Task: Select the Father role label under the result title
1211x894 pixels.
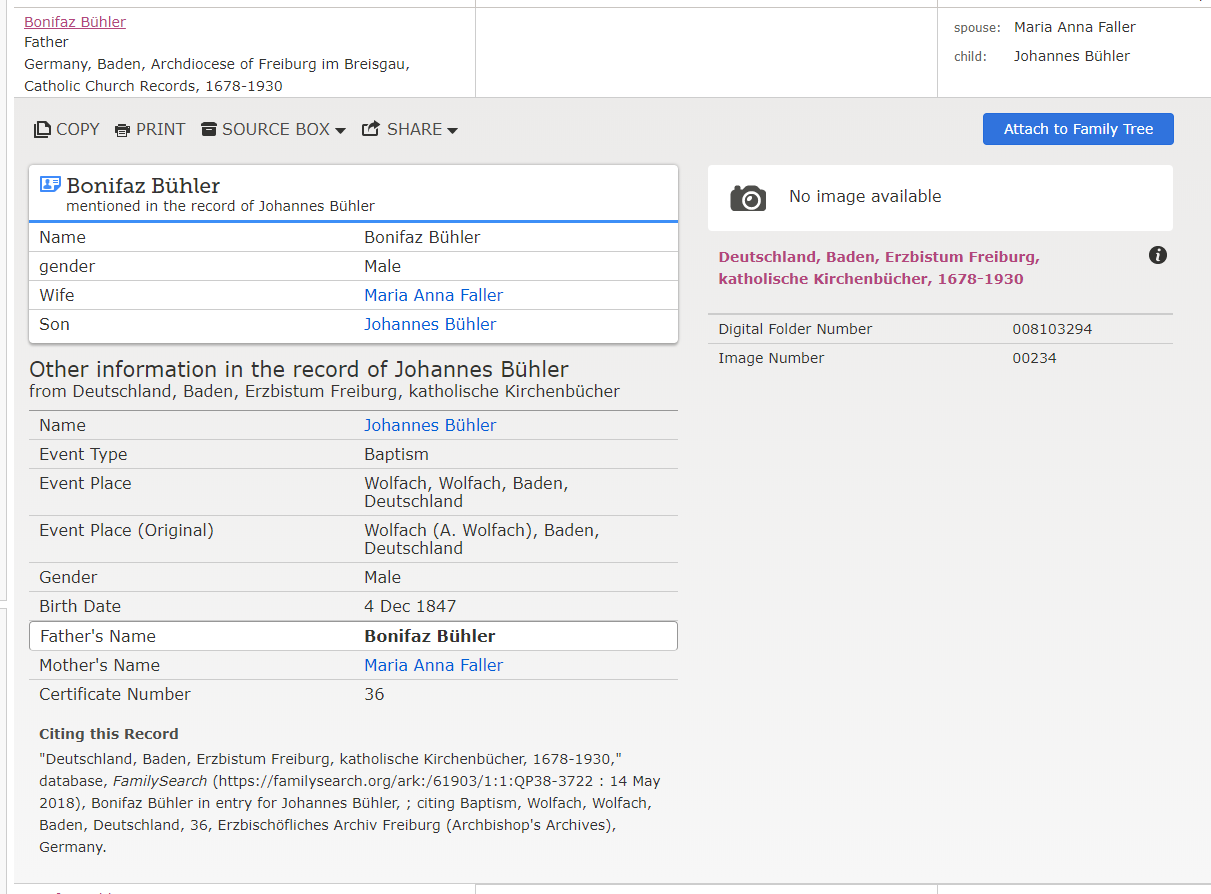Action: tap(46, 42)
